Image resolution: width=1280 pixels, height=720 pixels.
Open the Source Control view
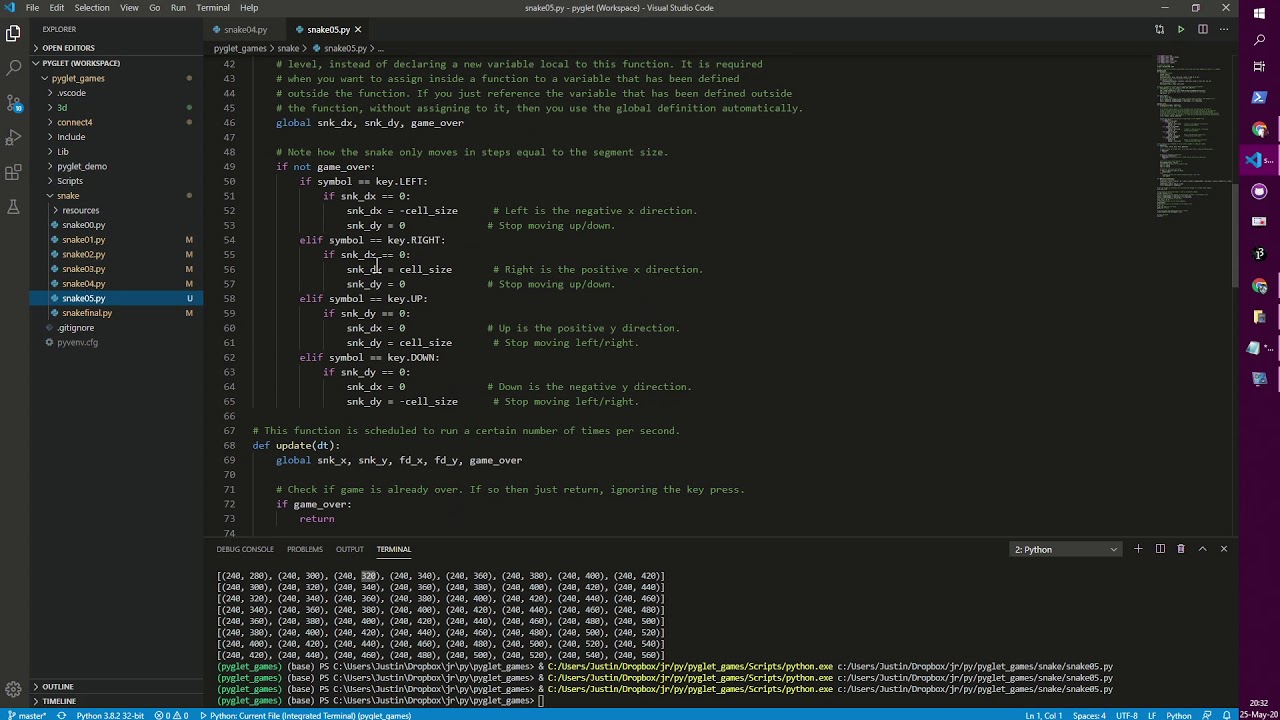(13, 103)
